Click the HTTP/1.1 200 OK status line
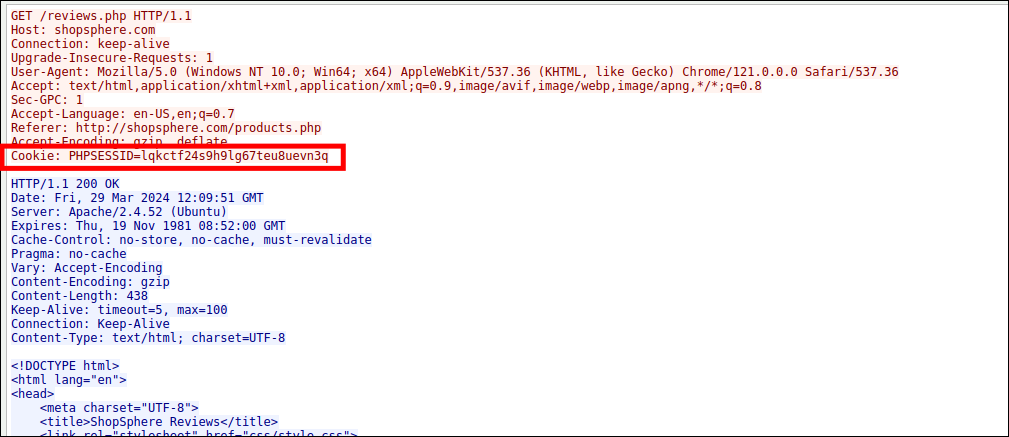Viewport: 1009px width, 437px height. [65, 184]
